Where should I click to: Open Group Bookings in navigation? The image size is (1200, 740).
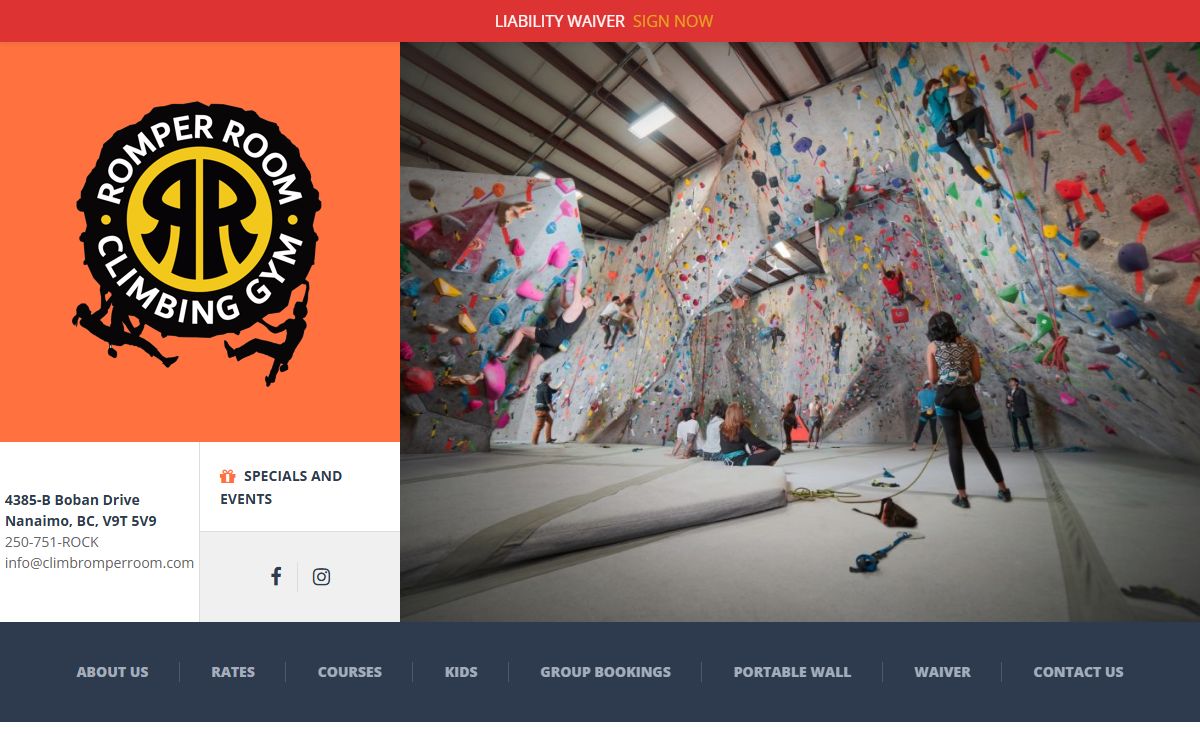(x=606, y=672)
